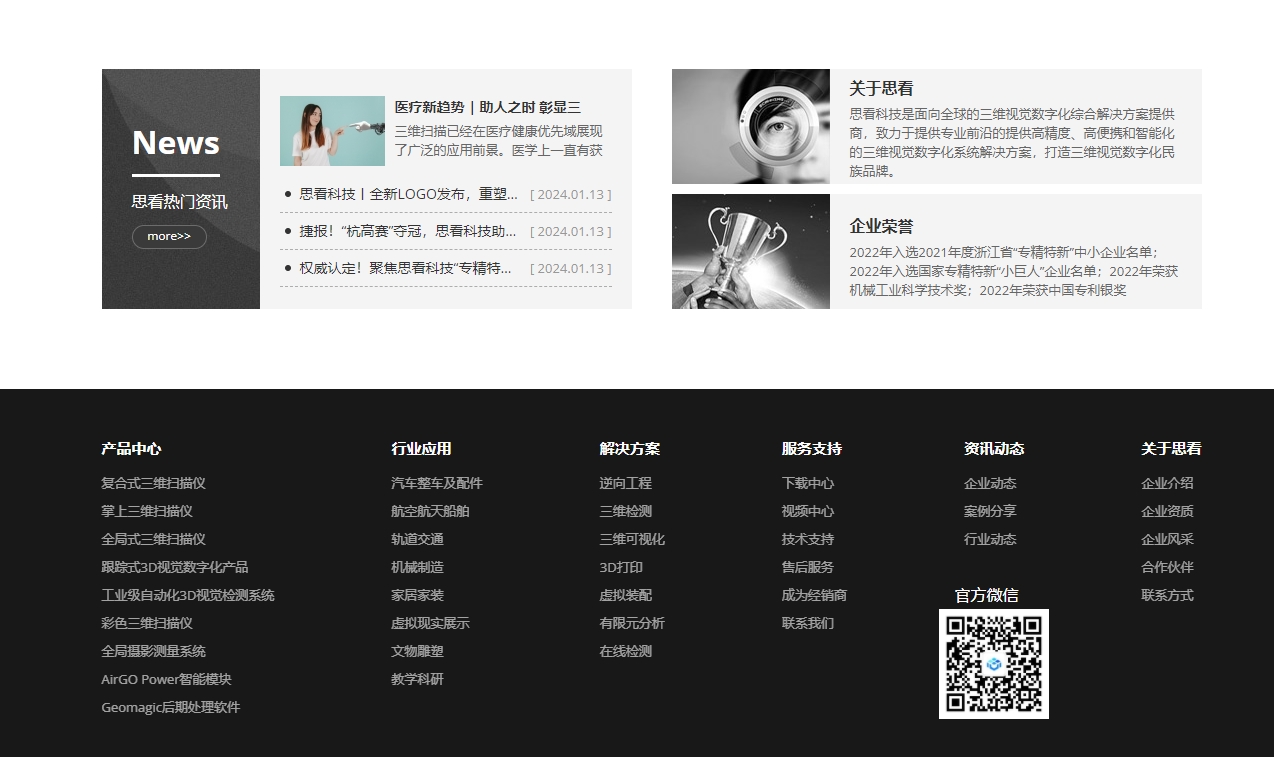The image size is (1274, 757).
Task: Click the official WeChat QR code
Action: 993,664
